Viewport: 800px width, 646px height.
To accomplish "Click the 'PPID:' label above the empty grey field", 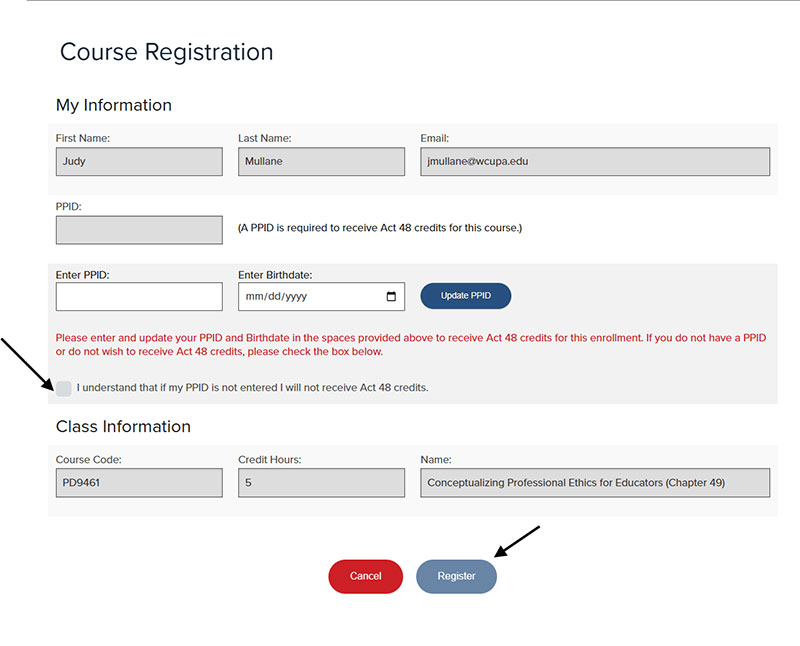I will [x=68, y=207].
